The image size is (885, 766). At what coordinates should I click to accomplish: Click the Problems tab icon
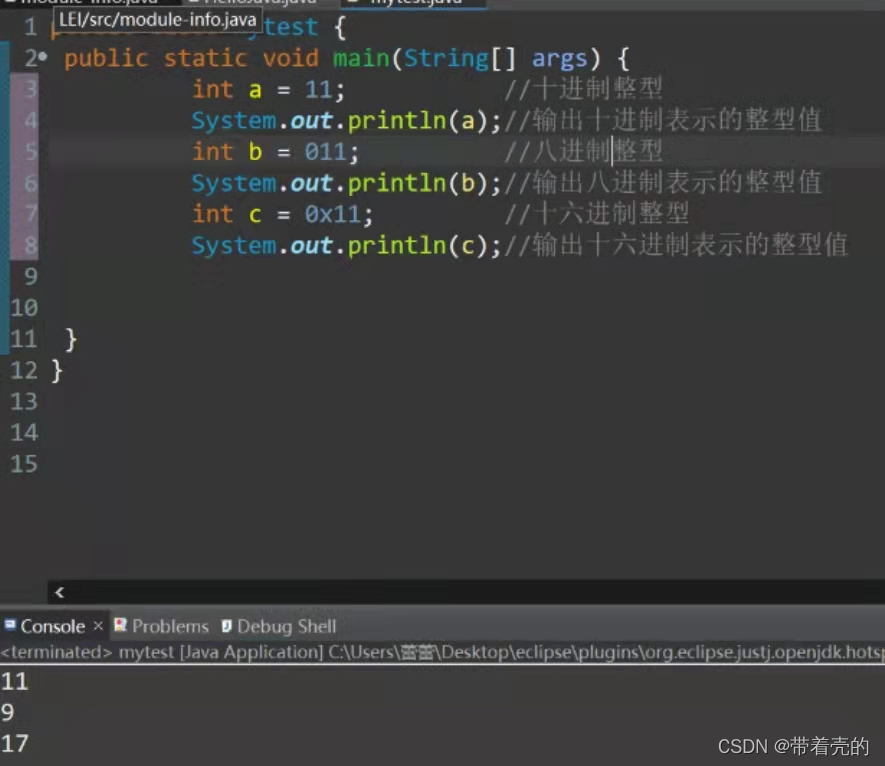tap(120, 625)
